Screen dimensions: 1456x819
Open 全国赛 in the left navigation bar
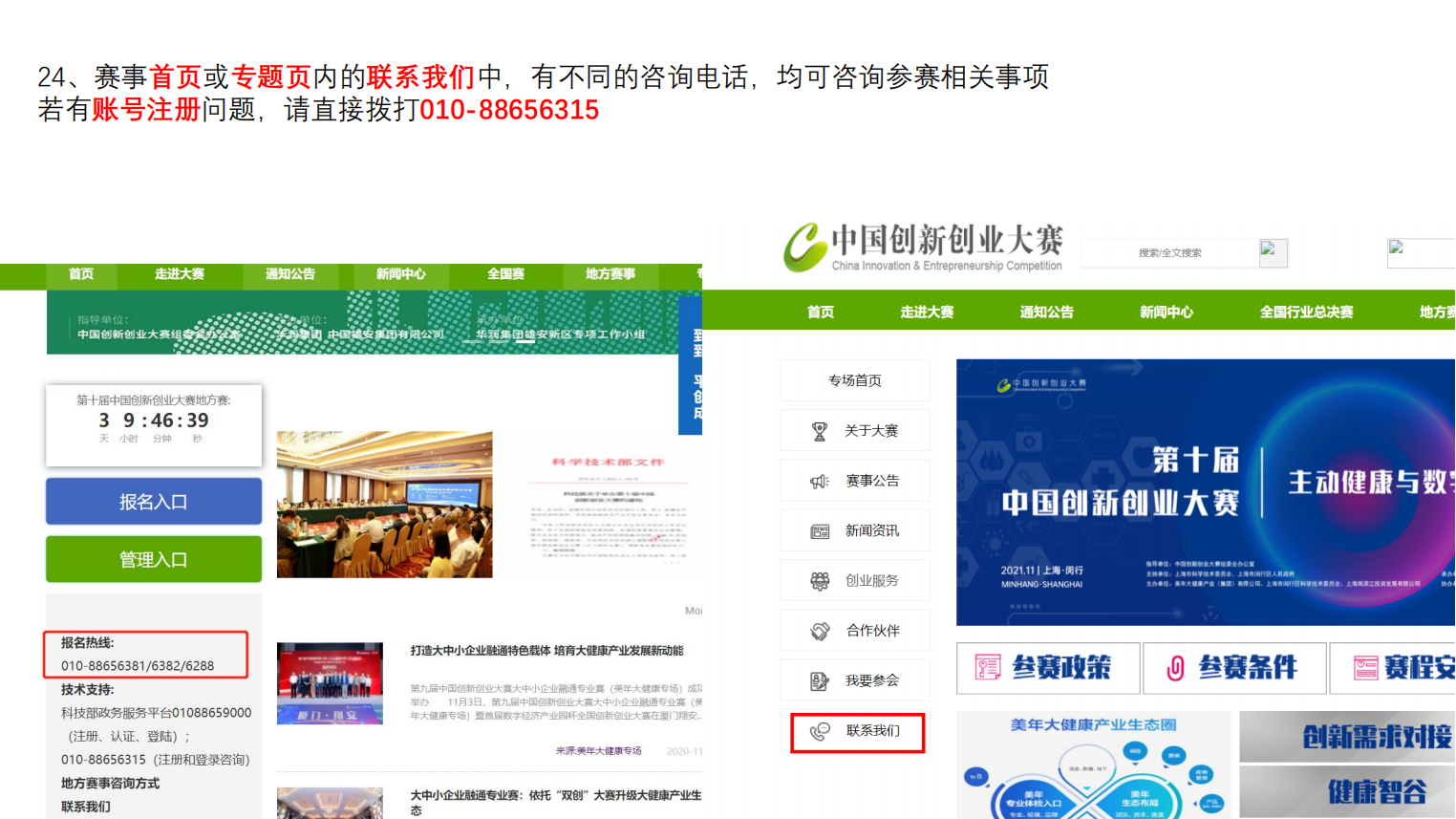click(506, 274)
